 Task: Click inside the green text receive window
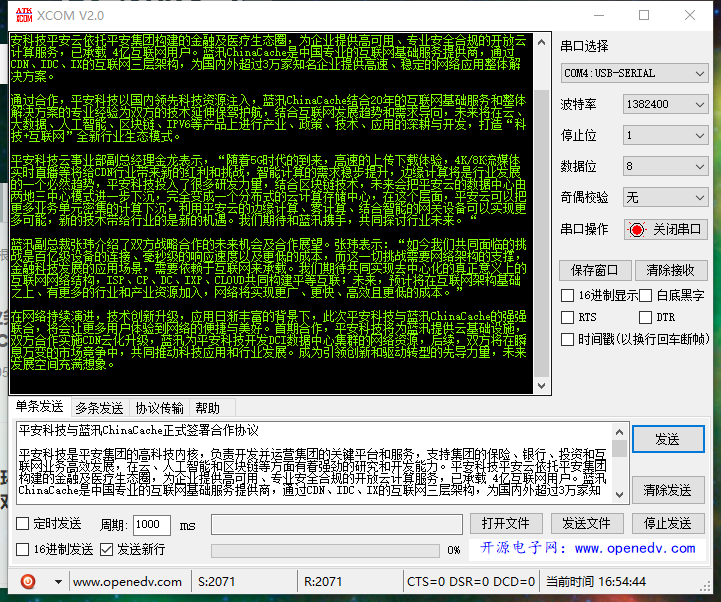[271, 213]
